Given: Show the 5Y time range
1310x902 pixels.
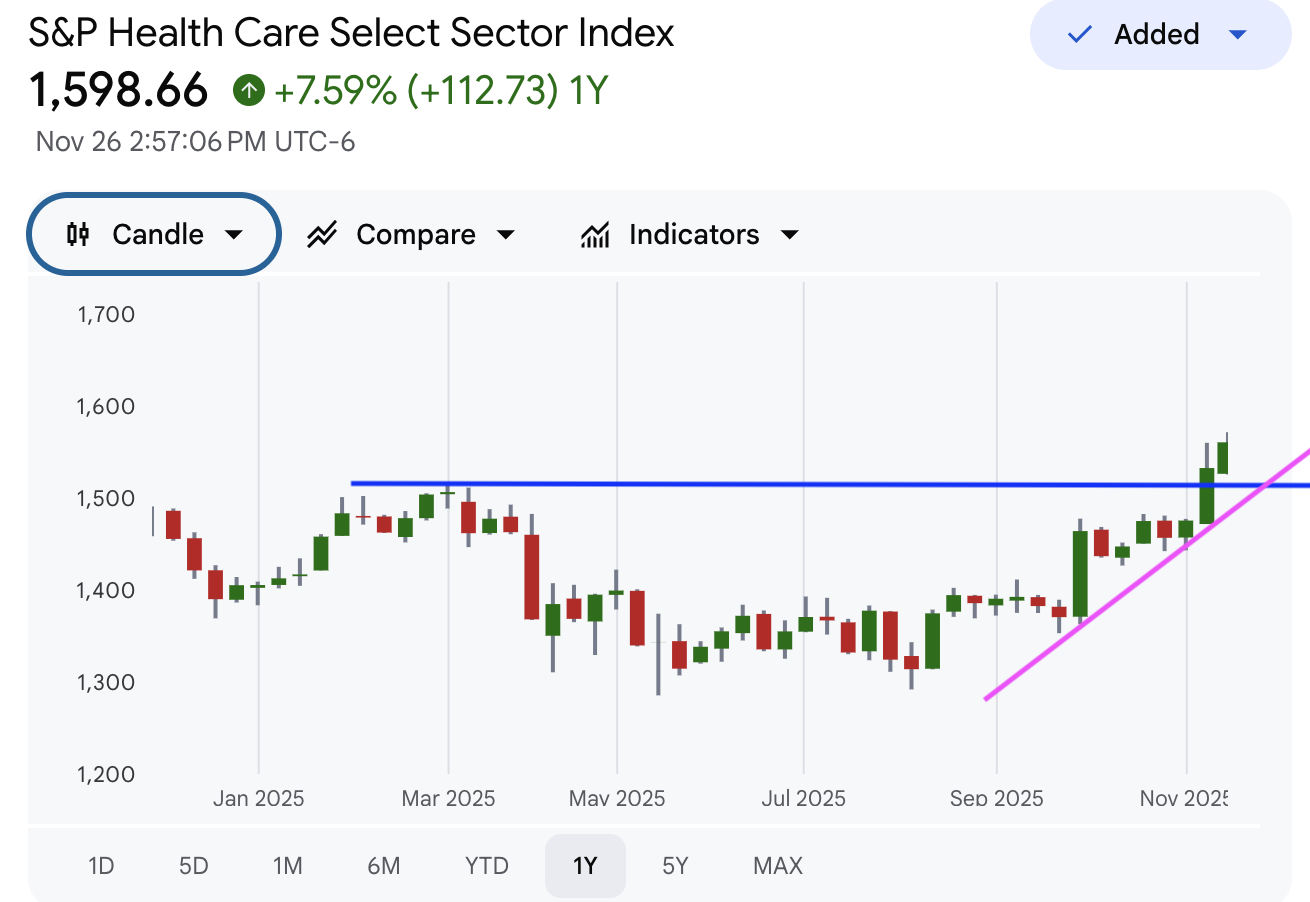Looking at the screenshot, I should tap(676, 865).
